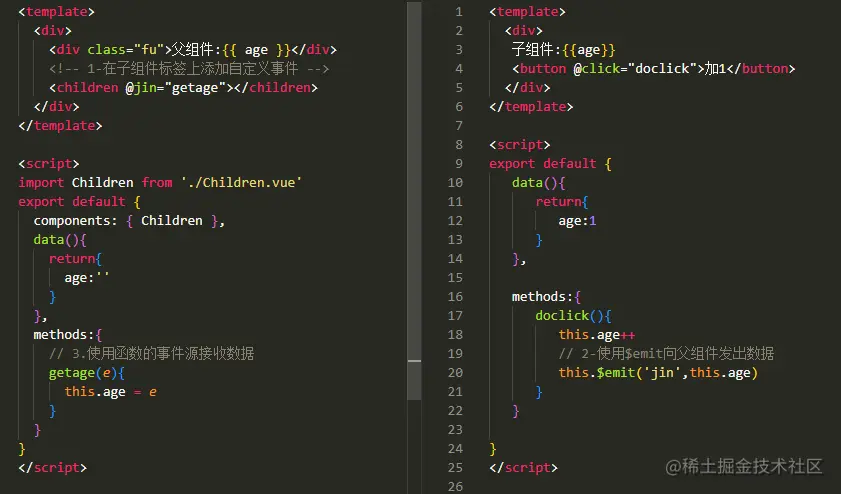The width and height of the screenshot is (841, 494).
Task: Click line number 19 in the gutter
Action: pyautogui.click(x=455, y=354)
